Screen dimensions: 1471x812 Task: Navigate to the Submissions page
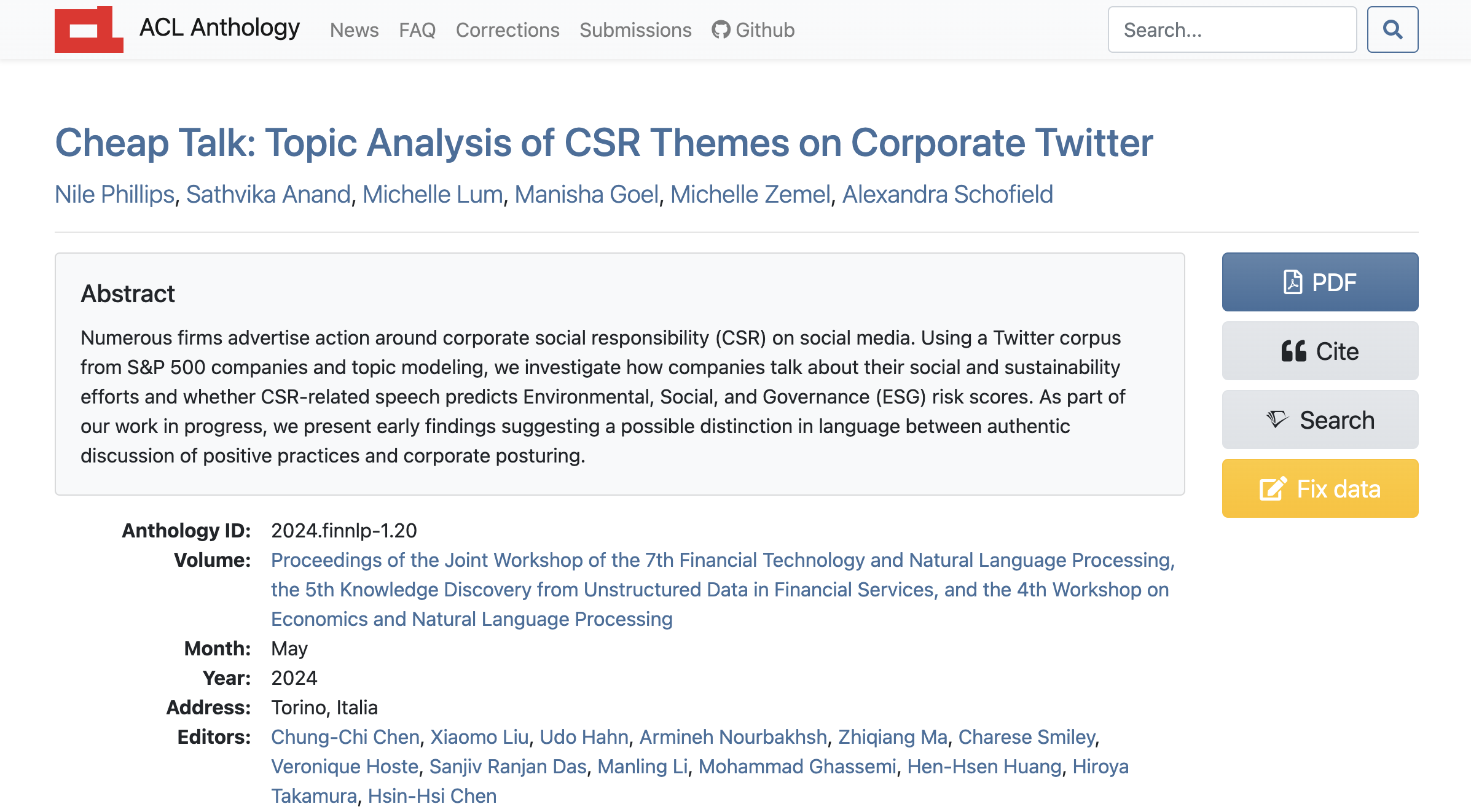(x=635, y=30)
